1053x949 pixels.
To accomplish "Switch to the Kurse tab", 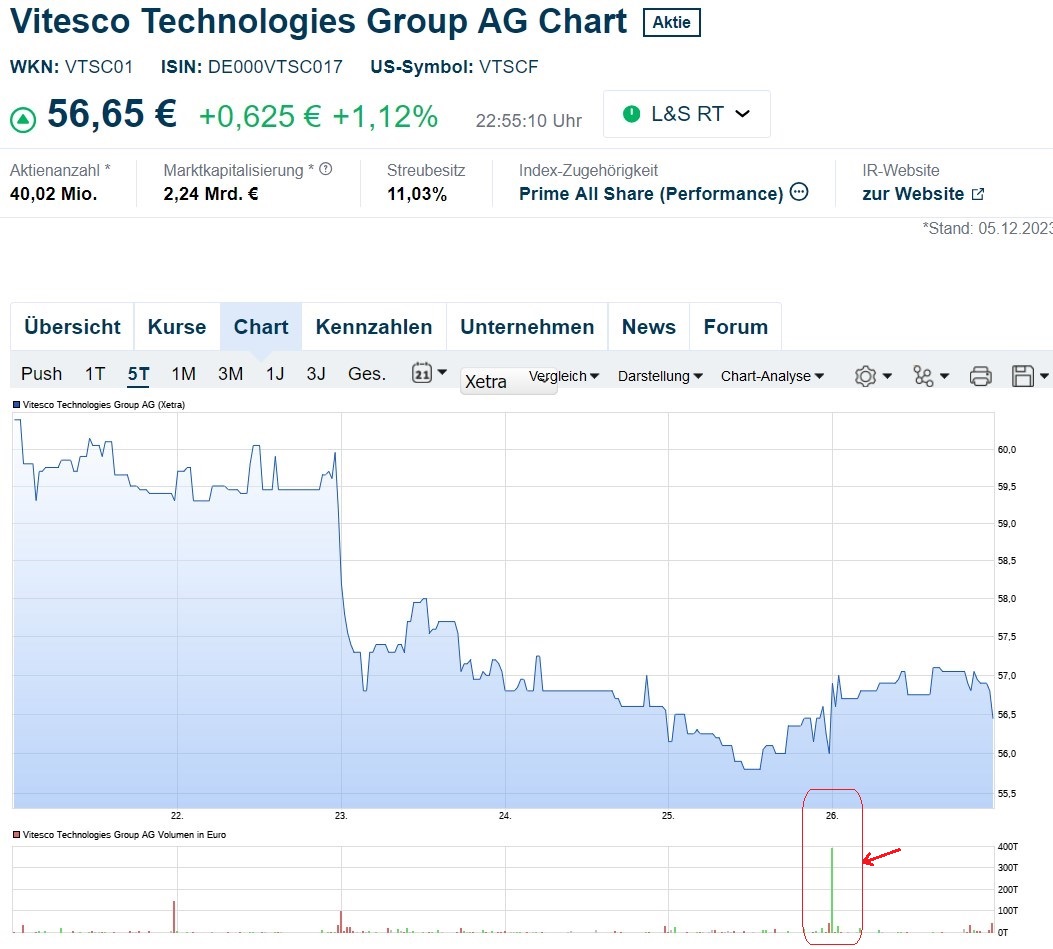I will point(177,326).
